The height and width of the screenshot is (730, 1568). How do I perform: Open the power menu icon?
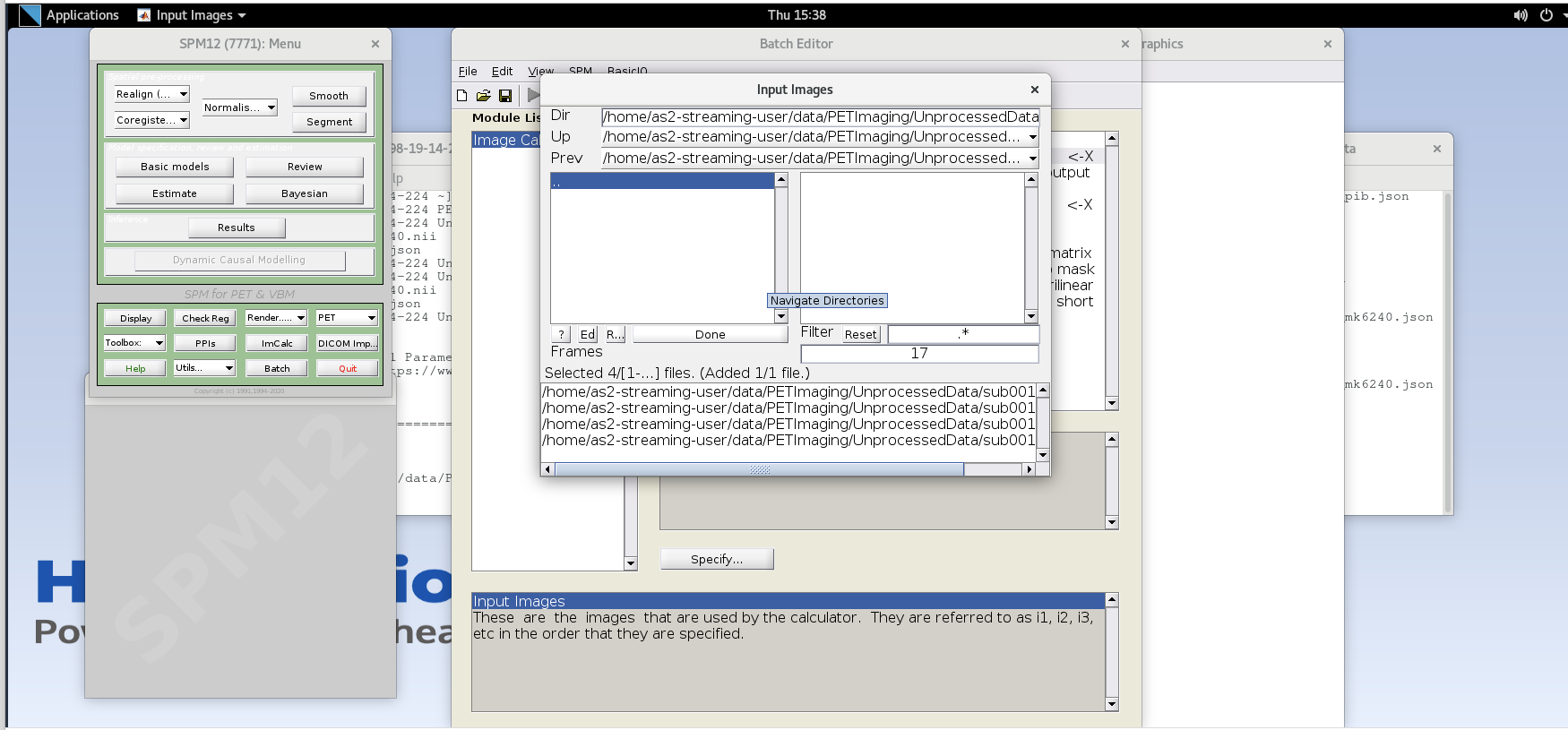coord(1546,15)
